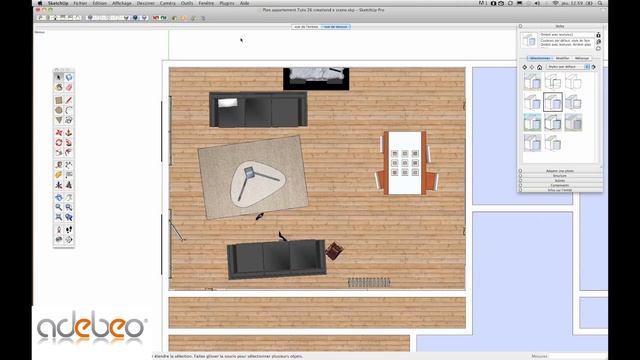Pick the Rotate tool
The width and height of the screenshot is (640, 360).
click(59, 143)
